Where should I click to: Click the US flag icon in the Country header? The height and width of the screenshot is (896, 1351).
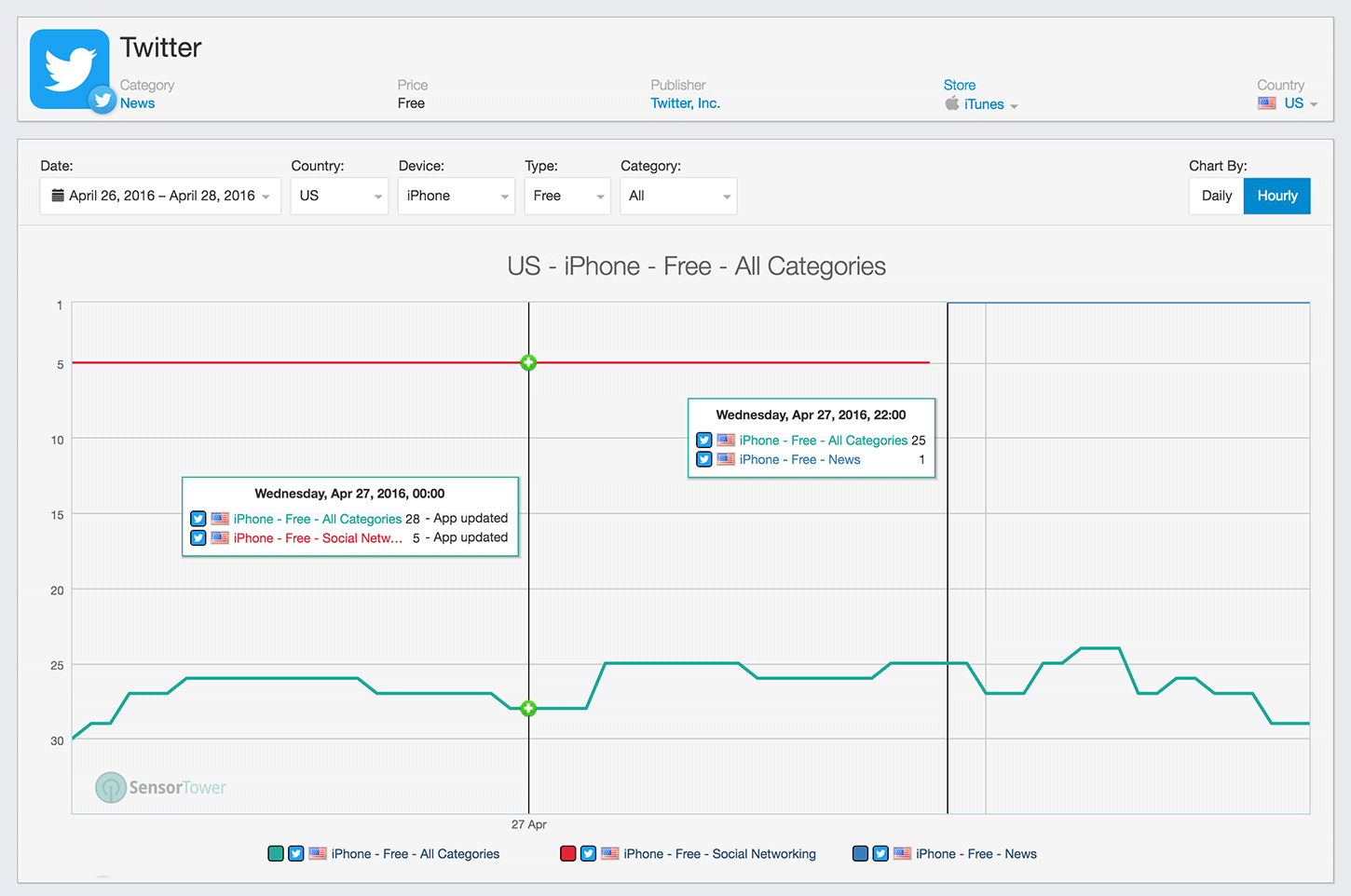(1267, 103)
